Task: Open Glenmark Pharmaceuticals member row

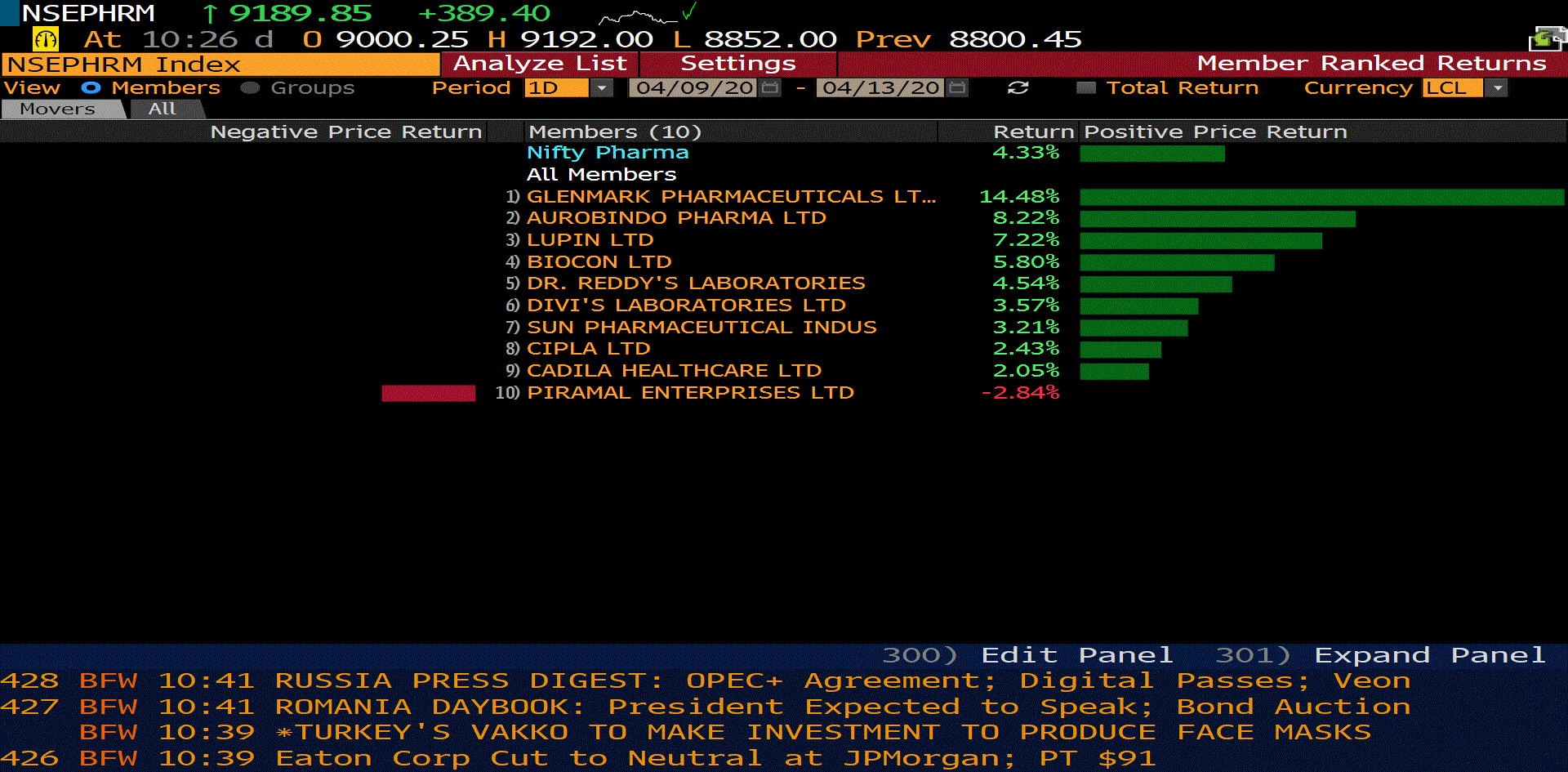Action: [730, 197]
